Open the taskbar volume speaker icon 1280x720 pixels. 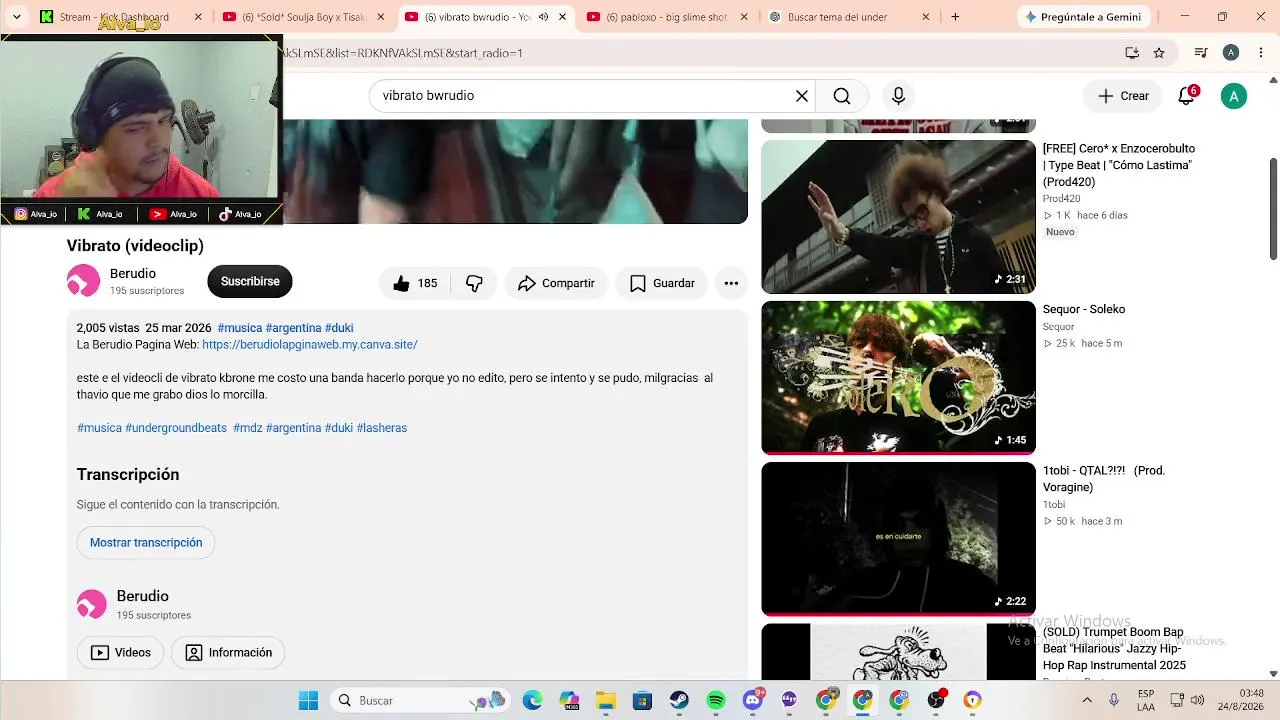1198,700
